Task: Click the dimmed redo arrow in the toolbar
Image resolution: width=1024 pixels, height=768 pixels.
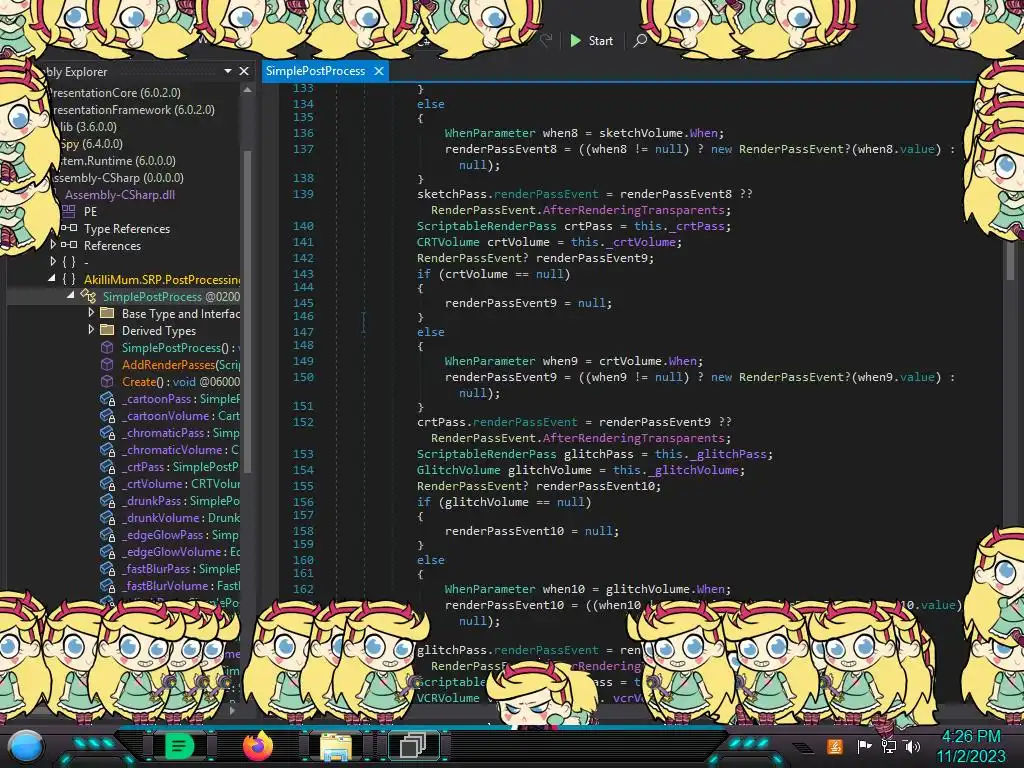Action: [546, 40]
